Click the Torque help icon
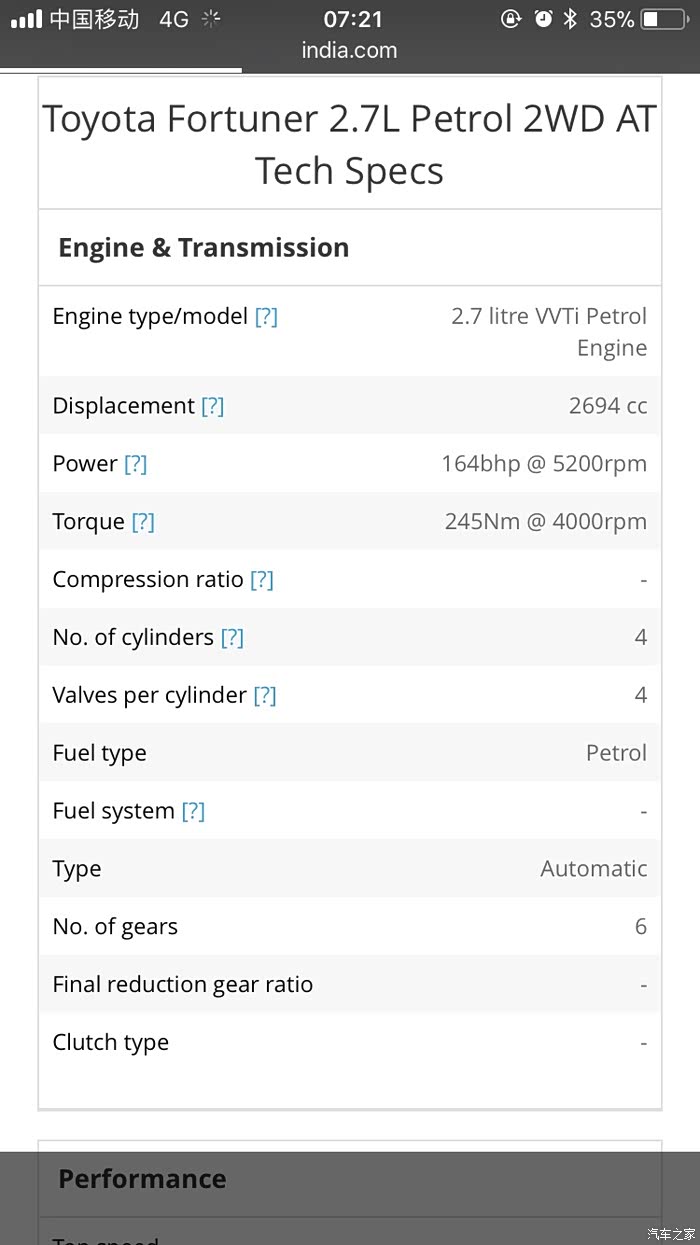The height and width of the screenshot is (1245, 700). click(143, 522)
